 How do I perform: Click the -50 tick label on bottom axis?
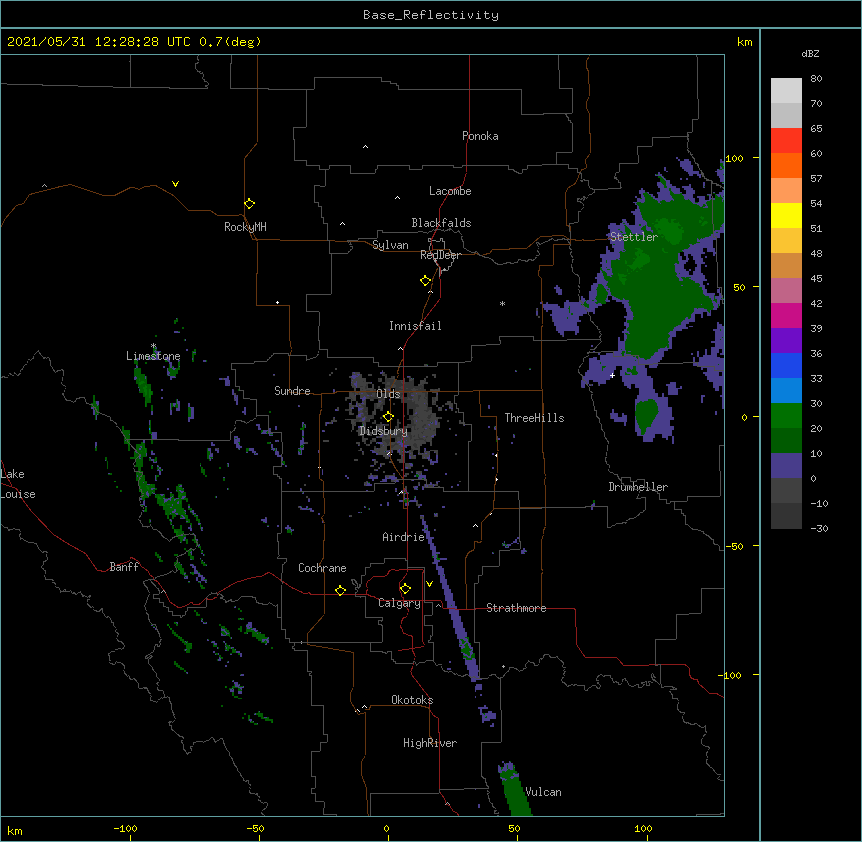pos(255,829)
